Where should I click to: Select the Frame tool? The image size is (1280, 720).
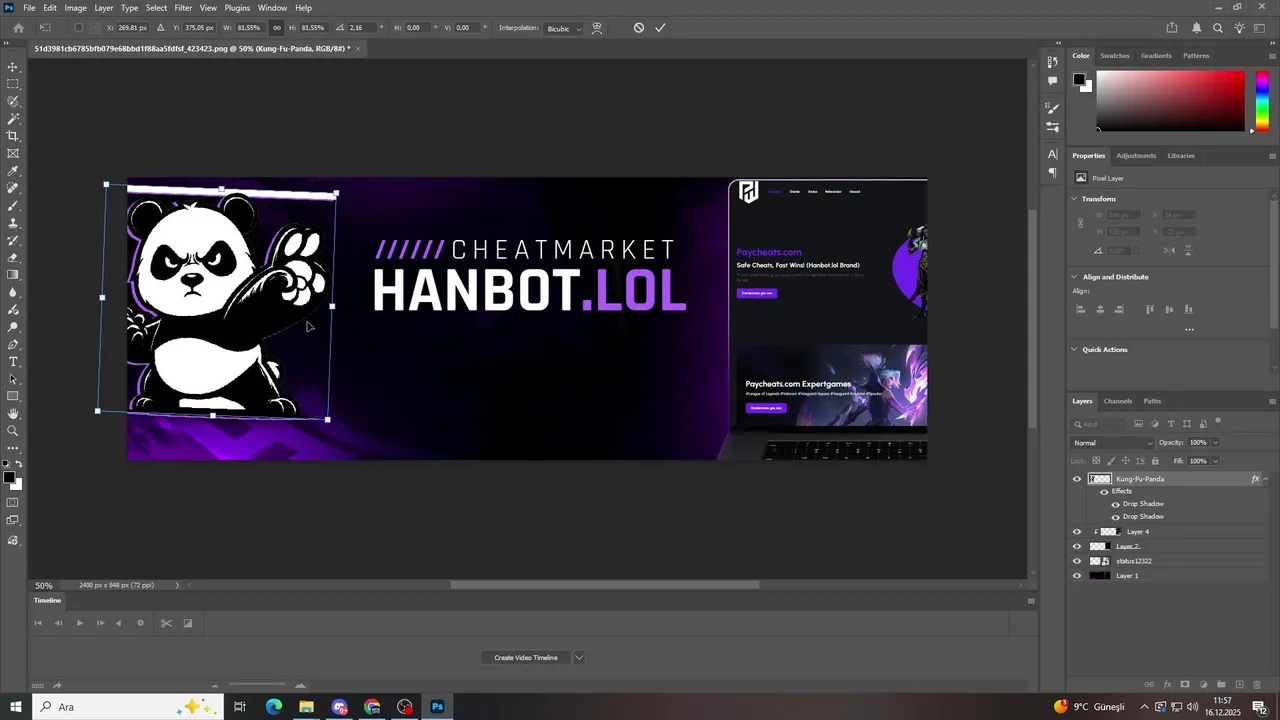(13, 154)
